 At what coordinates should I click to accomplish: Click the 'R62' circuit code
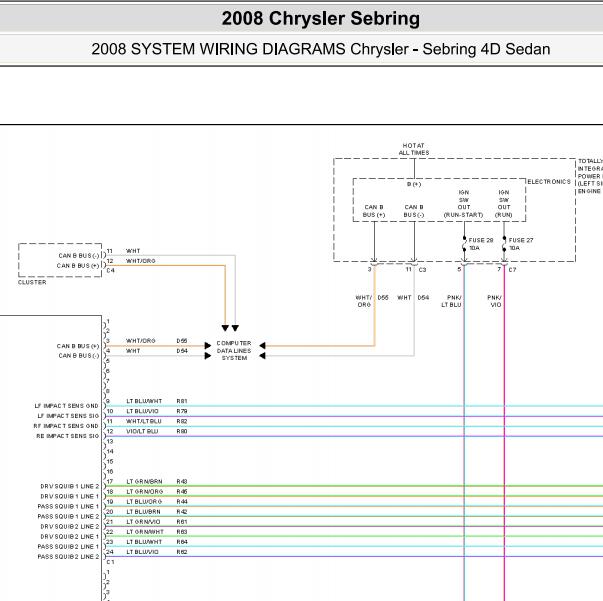coord(182,551)
